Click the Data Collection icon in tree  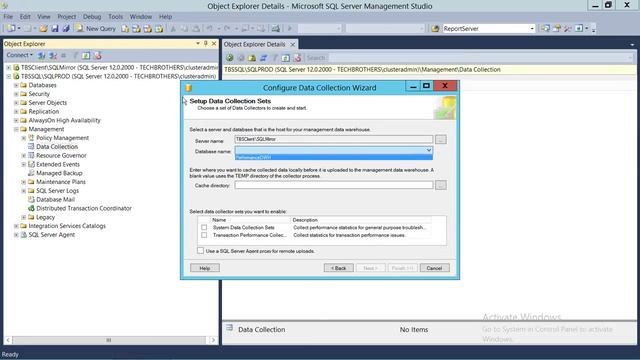pos(31,147)
